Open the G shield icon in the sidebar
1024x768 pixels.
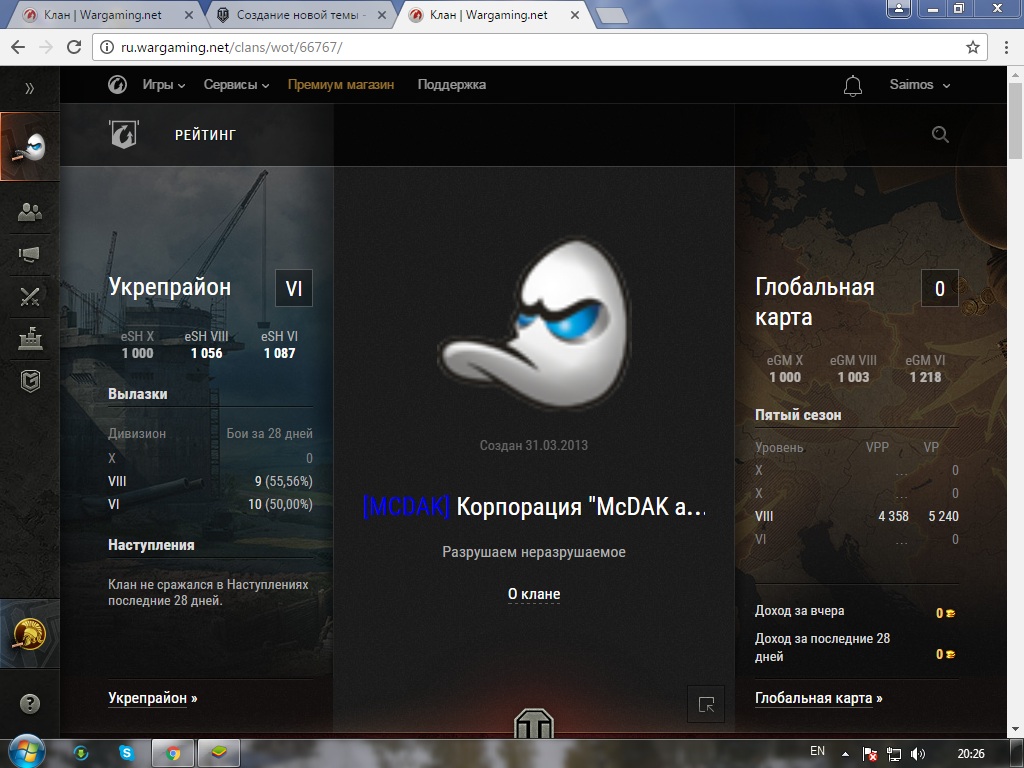point(30,381)
